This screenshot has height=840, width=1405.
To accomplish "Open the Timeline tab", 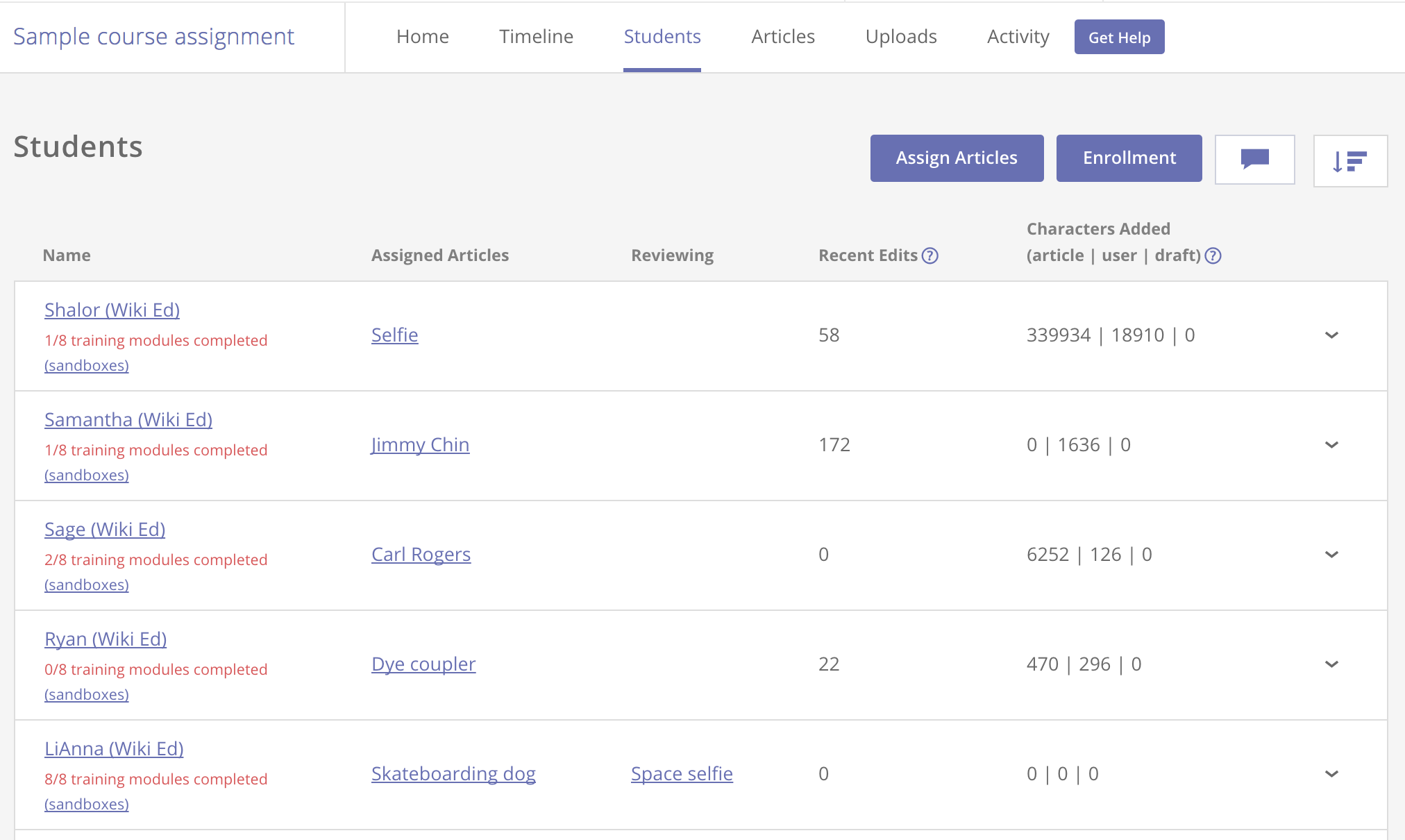I will [537, 36].
